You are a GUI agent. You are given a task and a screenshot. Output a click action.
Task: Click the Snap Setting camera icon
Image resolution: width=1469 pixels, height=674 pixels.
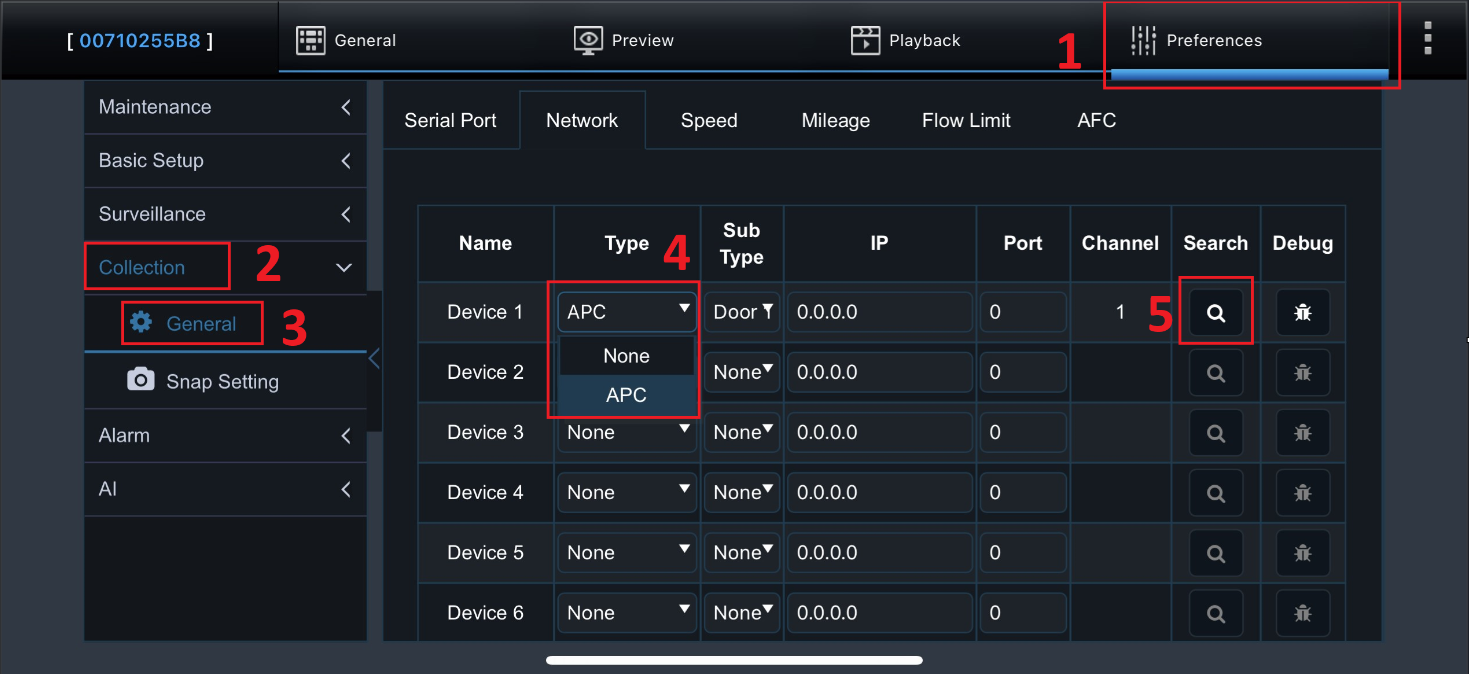tap(141, 380)
